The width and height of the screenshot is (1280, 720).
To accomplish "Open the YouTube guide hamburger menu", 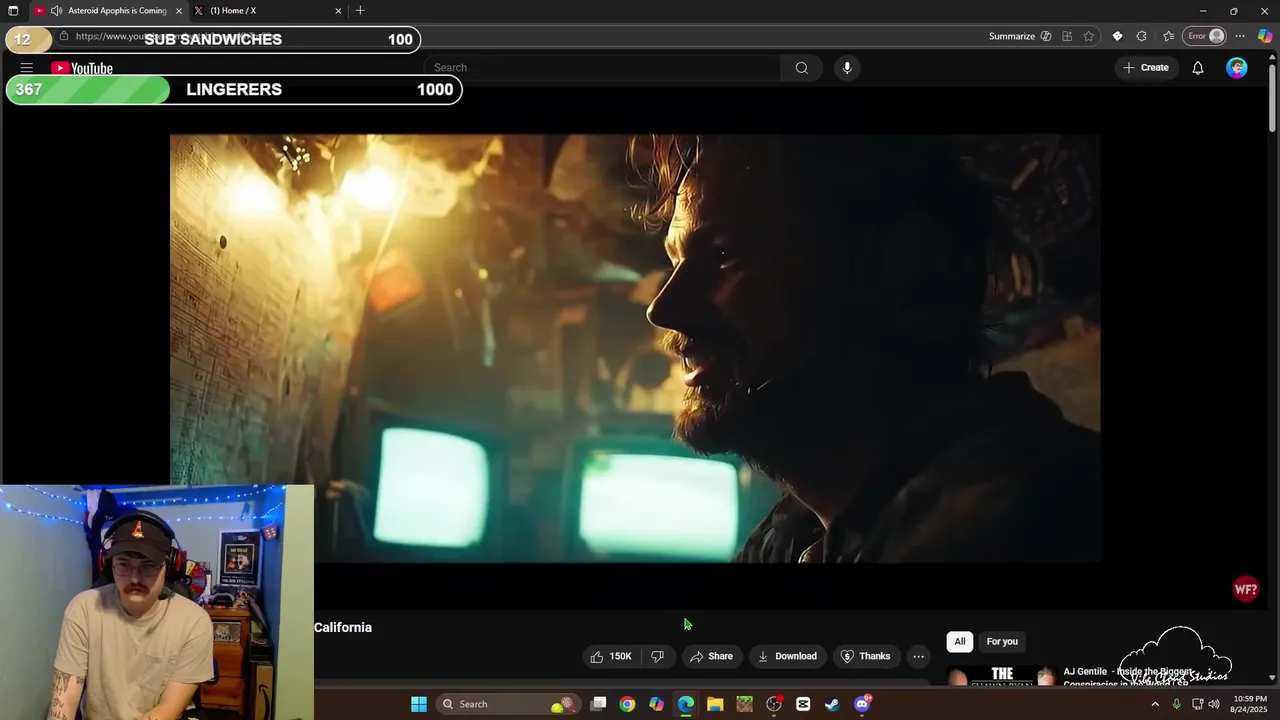I will tap(26, 68).
